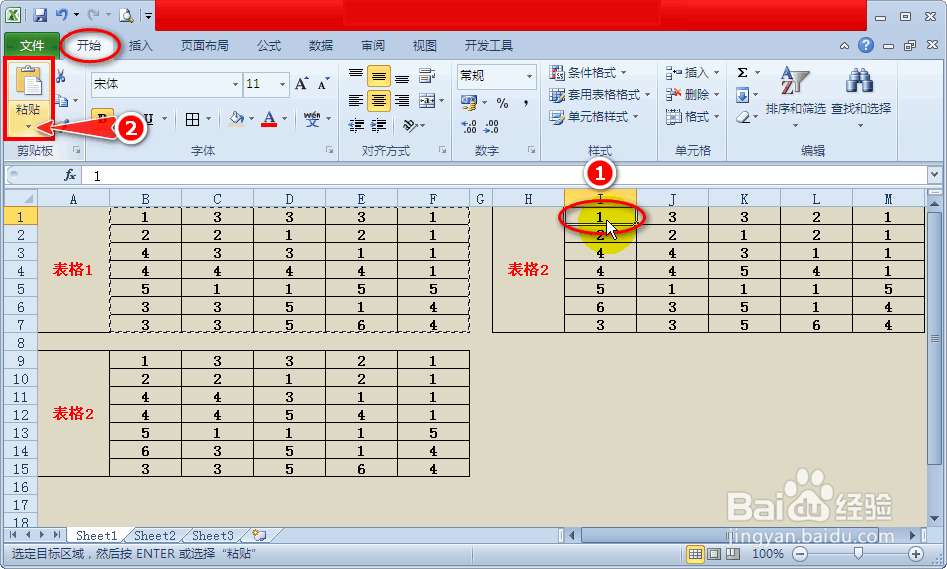
Task: Click the text Orientation ab icon
Action: click(410, 125)
